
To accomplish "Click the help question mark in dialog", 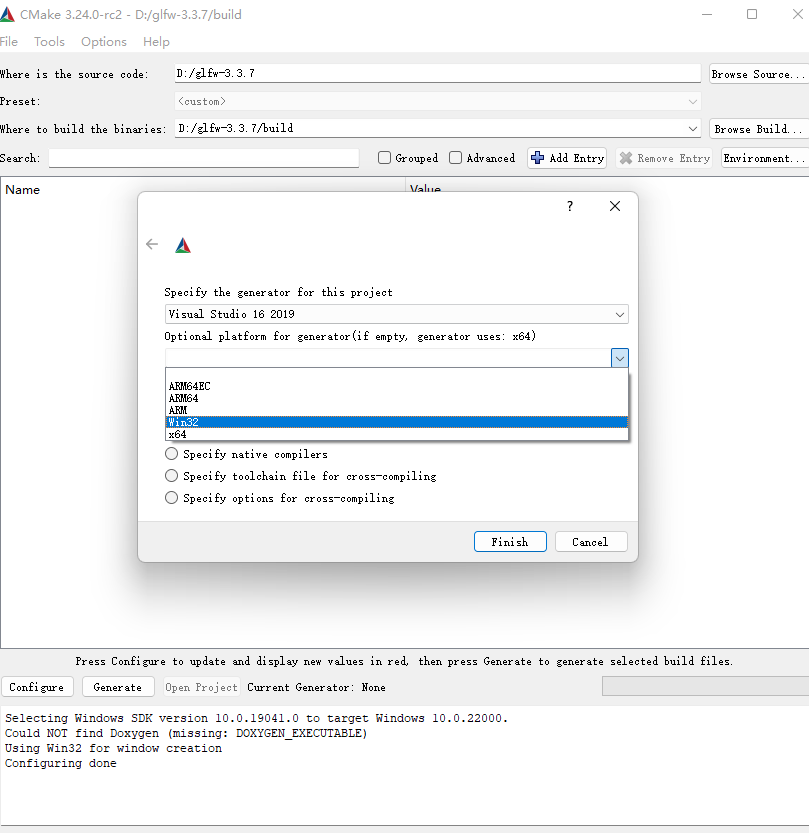I will pos(569,206).
